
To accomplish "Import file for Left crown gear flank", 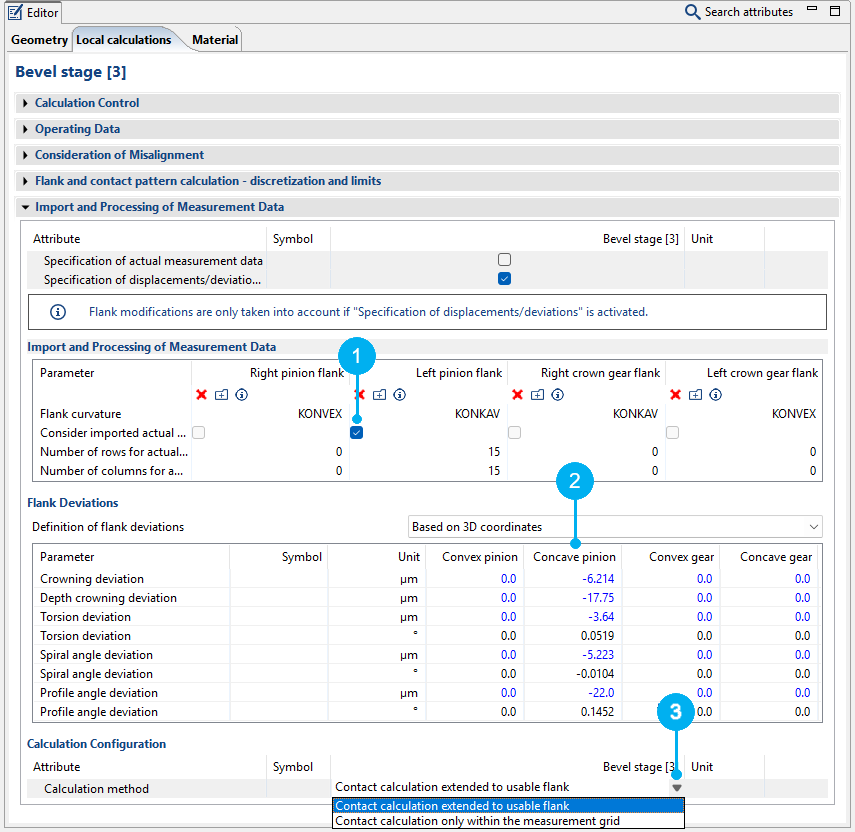I will point(695,395).
